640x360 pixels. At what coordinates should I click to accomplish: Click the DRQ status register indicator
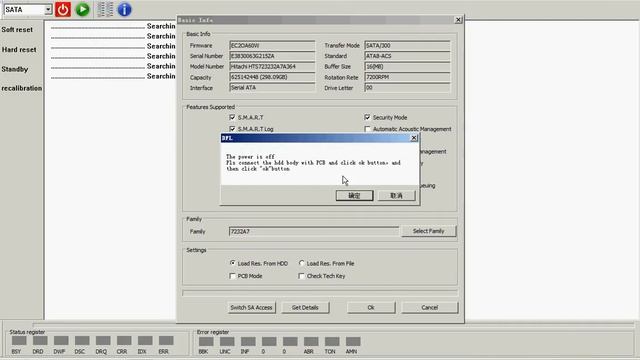point(103,340)
